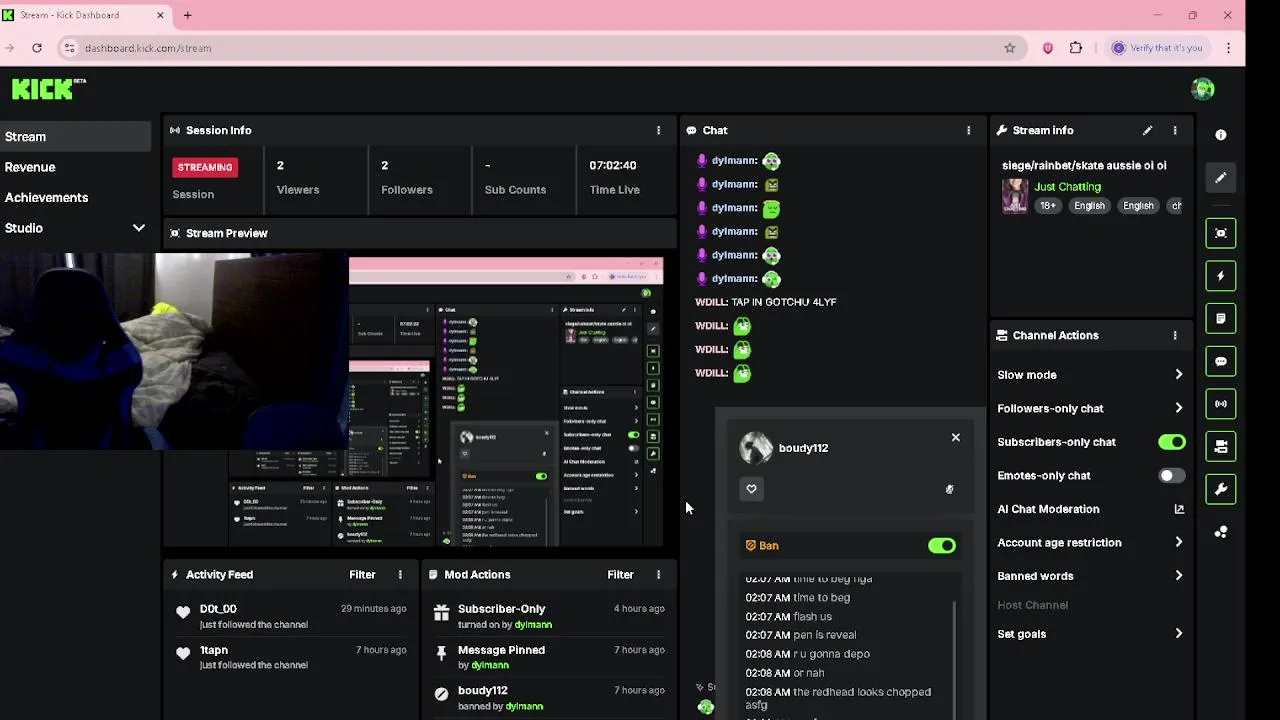Open the profile avatar at top right

click(x=1203, y=89)
